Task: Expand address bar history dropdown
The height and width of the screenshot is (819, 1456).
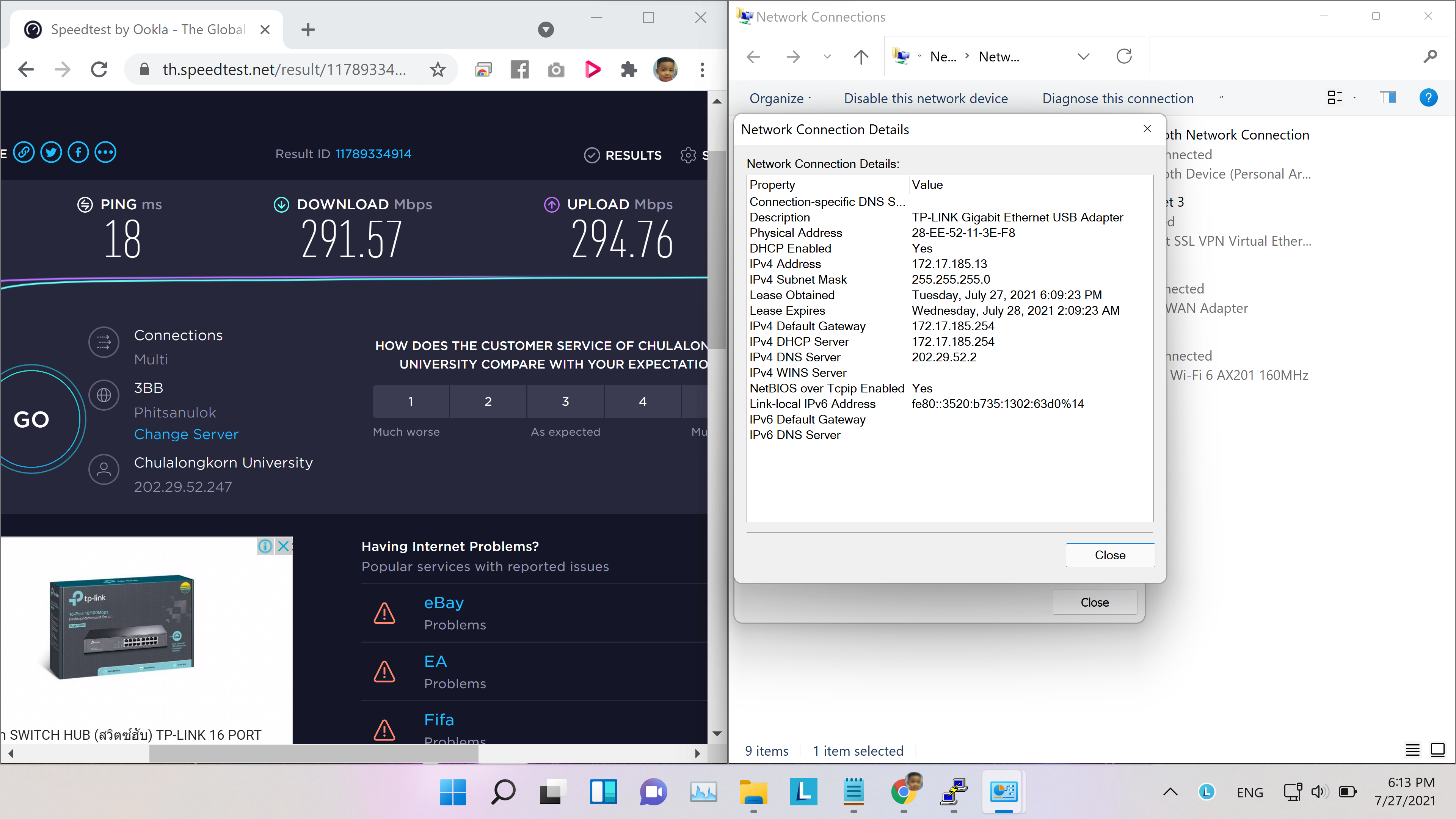Action: pos(1083,56)
